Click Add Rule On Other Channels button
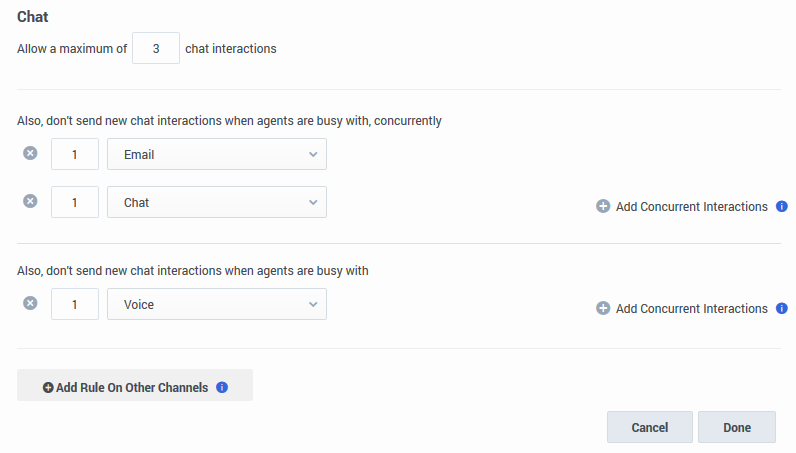This screenshot has height=453, width=796. point(126,387)
